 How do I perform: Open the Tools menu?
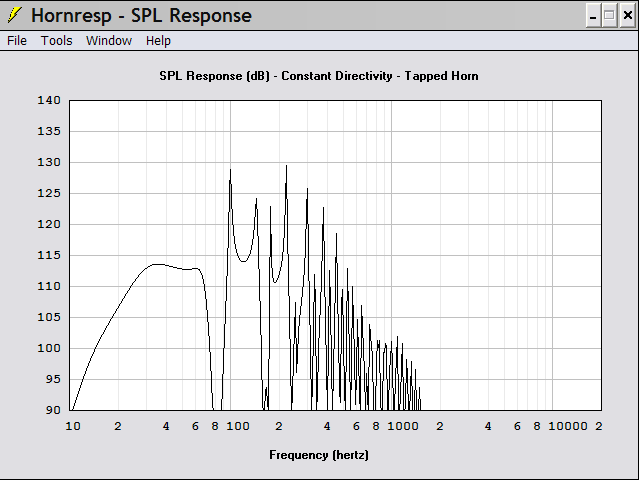click(56, 41)
